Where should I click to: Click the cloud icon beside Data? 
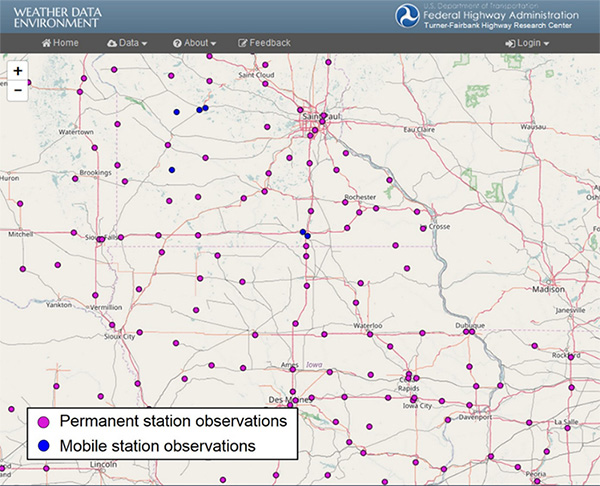click(112, 44)
